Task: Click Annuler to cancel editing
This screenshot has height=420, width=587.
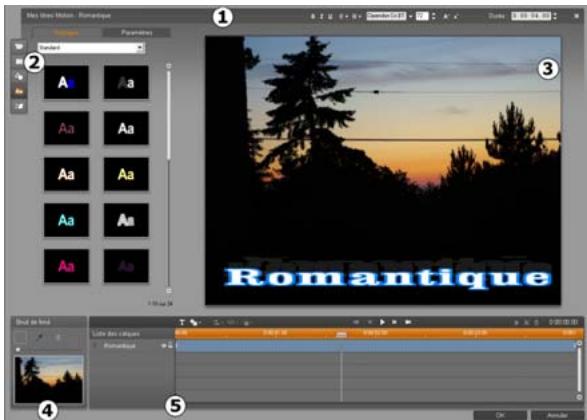Action: click(x=557, y=415)
